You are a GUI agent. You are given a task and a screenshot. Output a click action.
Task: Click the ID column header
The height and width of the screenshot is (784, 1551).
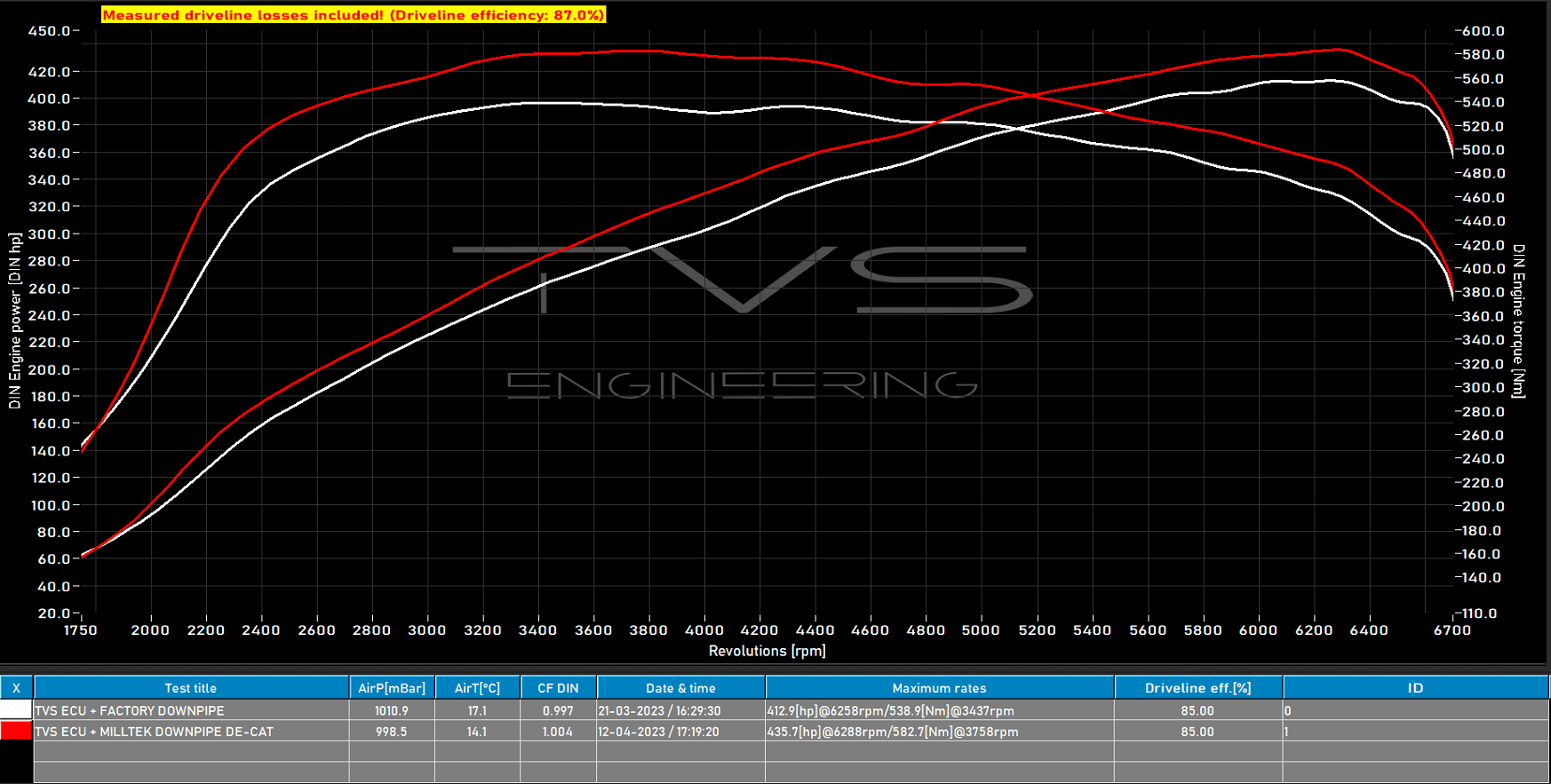click(1415, 688)
